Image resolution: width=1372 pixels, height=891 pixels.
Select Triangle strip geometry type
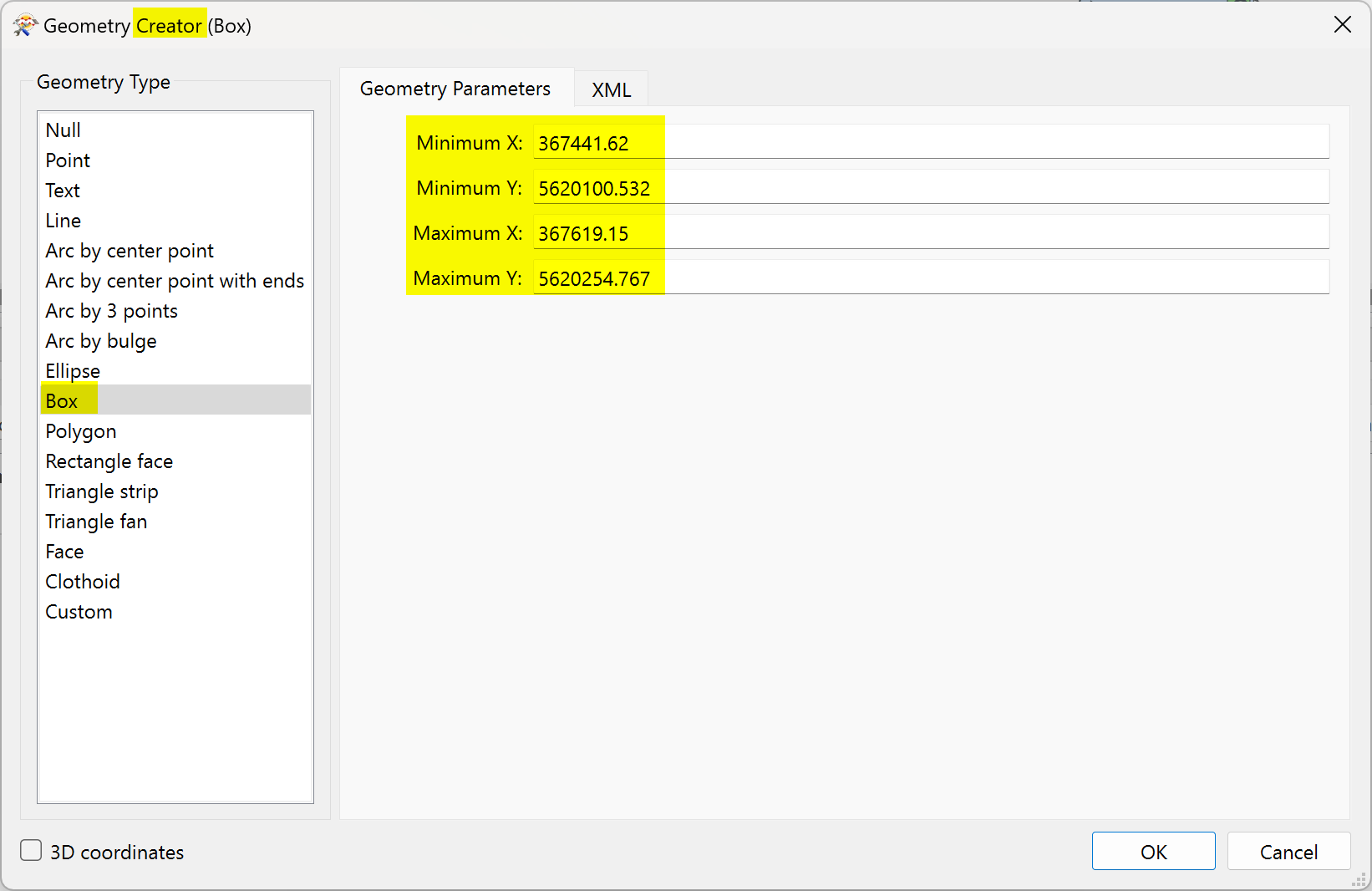[102, 491]
